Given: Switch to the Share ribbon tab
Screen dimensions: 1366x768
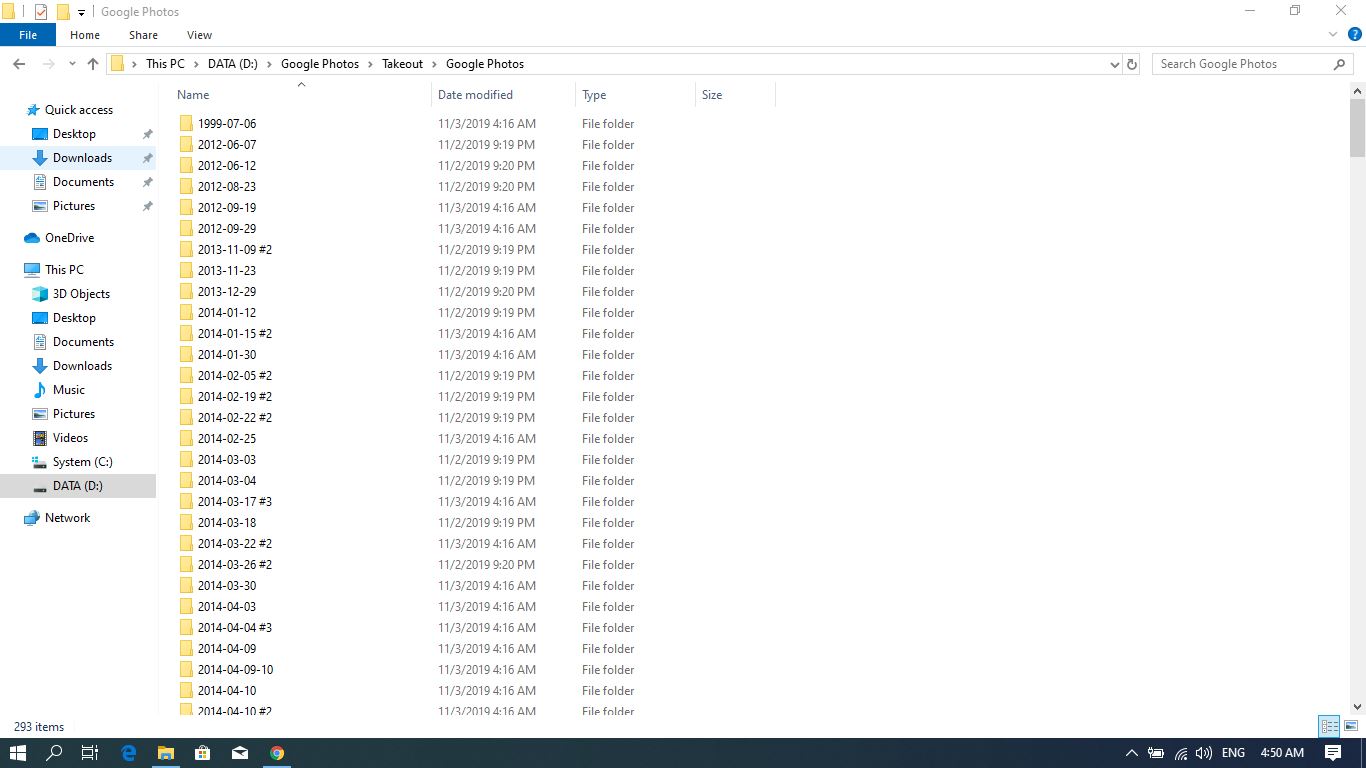Looking at the screenshot, I should tap(143, 35).
